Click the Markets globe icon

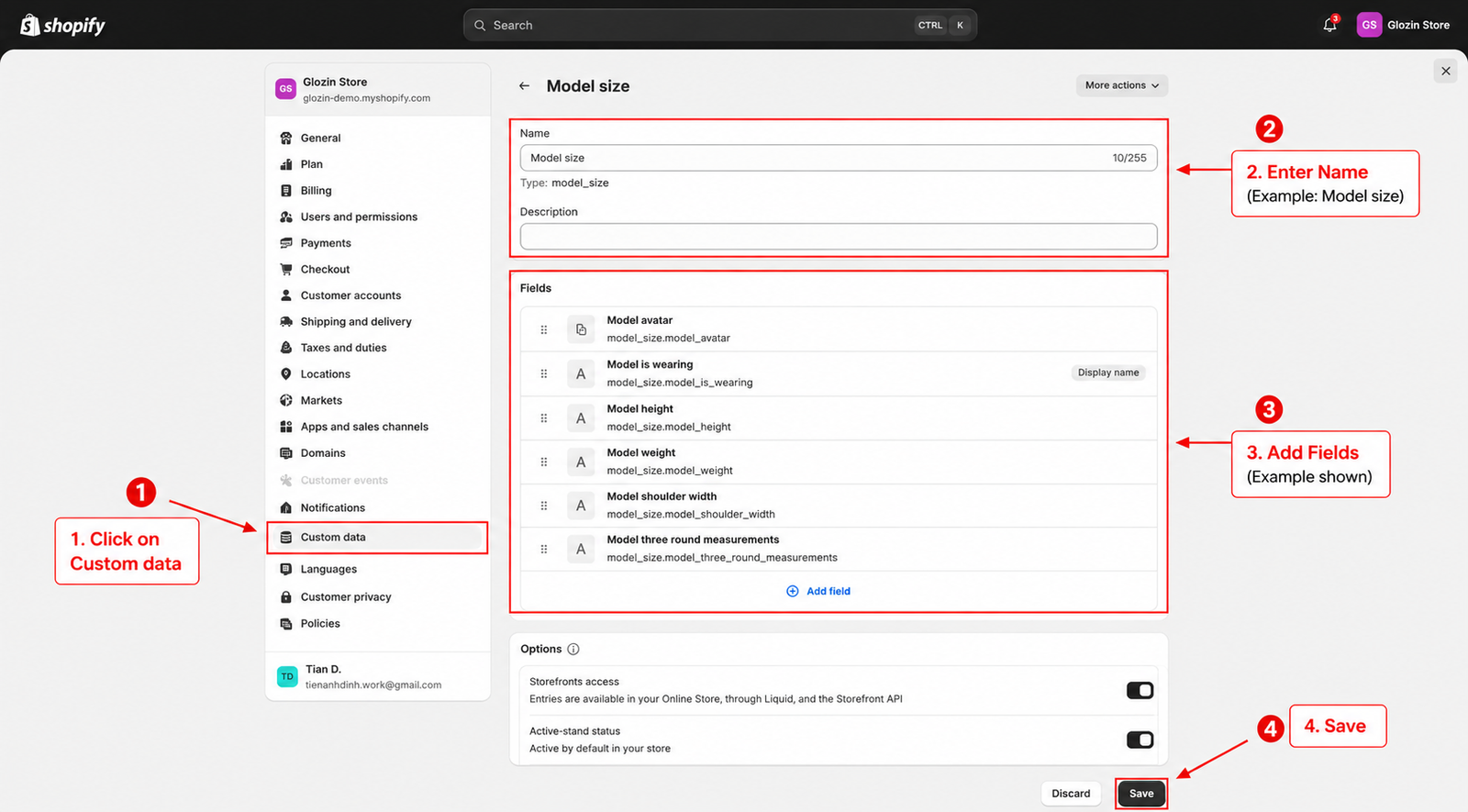(286, 401)
